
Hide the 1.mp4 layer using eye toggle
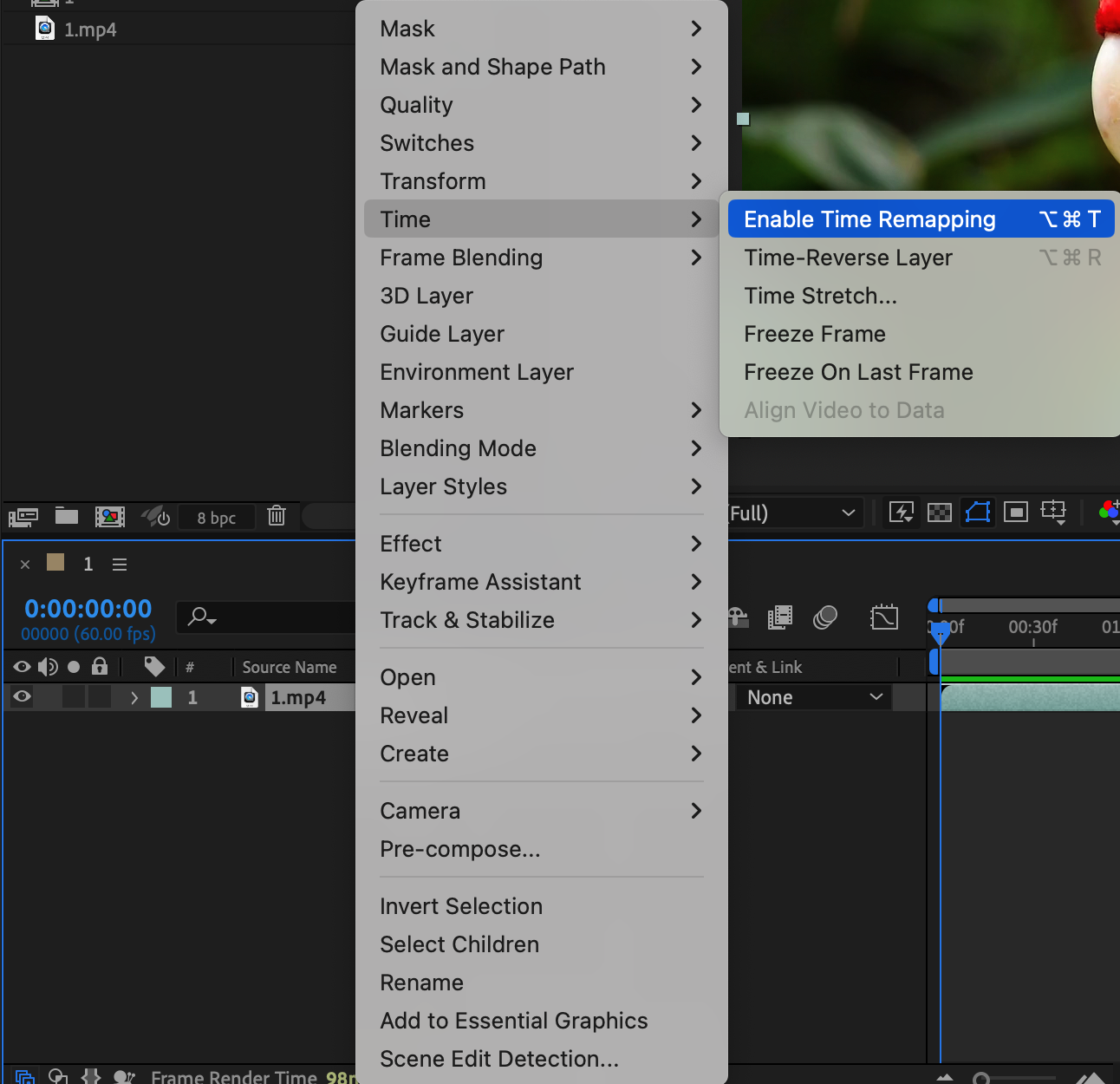coord(22,697)
